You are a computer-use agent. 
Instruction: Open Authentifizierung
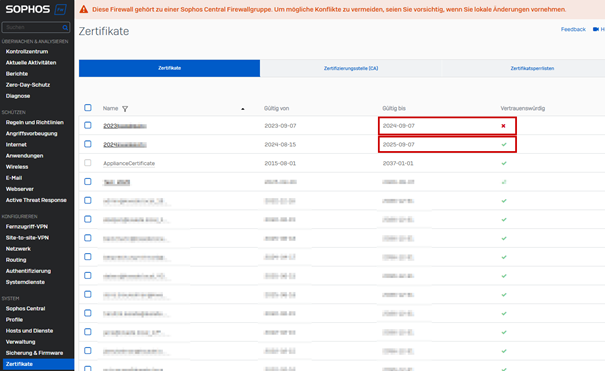28,271
